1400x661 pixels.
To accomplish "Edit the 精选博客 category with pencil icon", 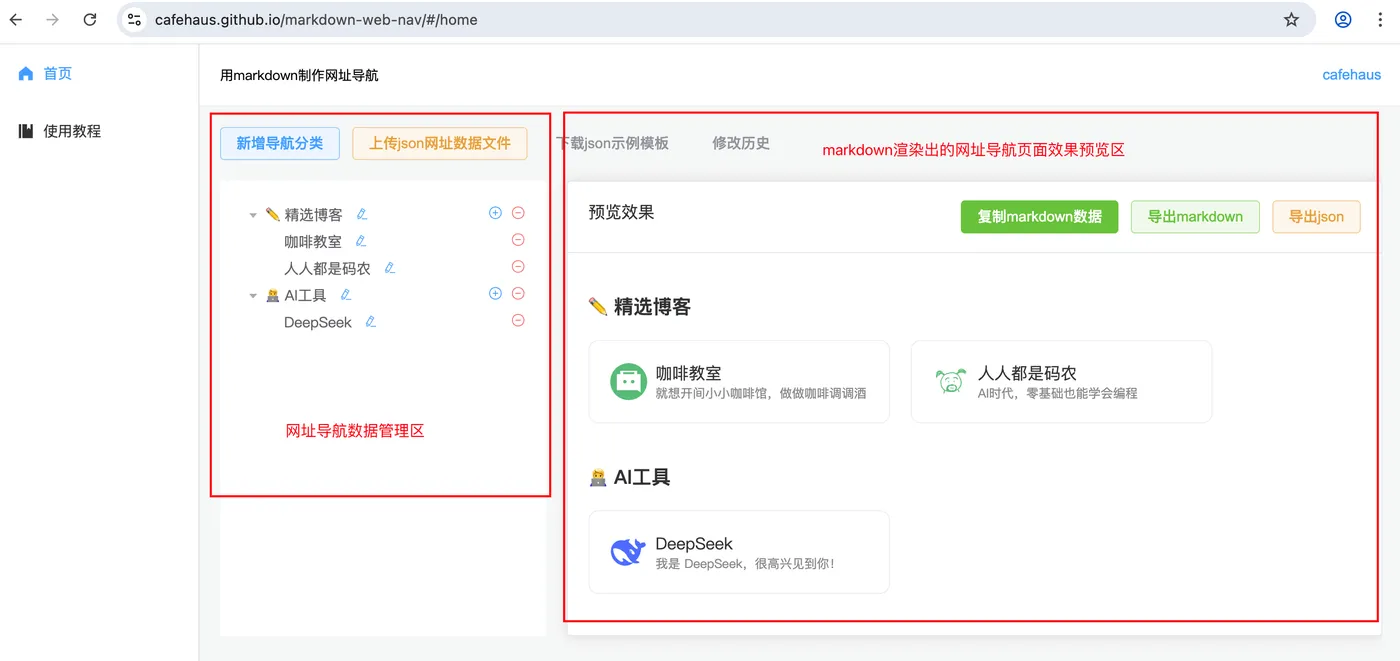I will [362, 214].
